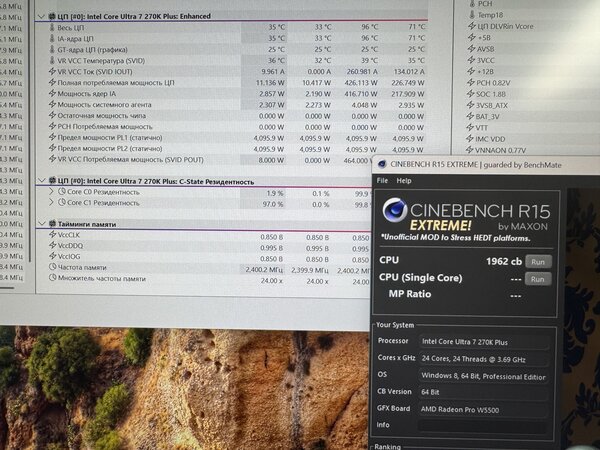Click the bolt icon for PCH Потребляемая мощность
Image resolution: width=600 pixels, height=450 pixels.
[x=52, y=126]
